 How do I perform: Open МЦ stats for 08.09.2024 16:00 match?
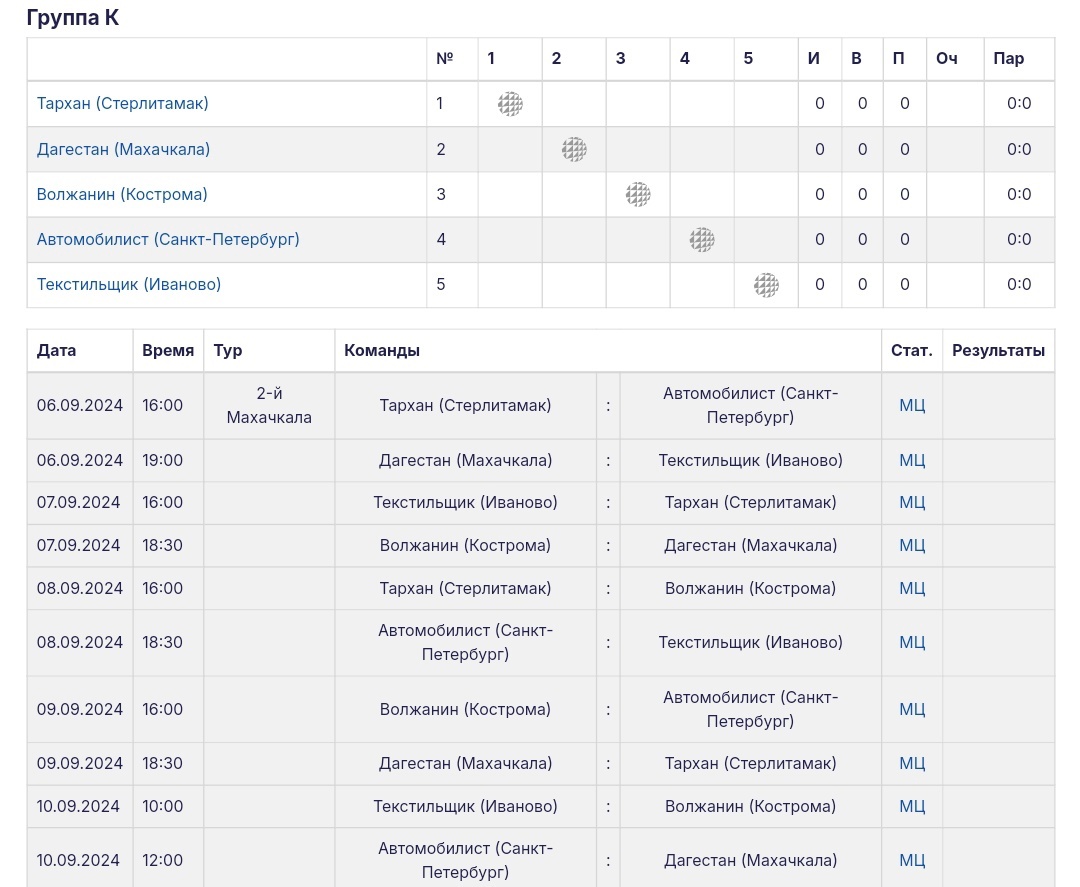point(912,589)
